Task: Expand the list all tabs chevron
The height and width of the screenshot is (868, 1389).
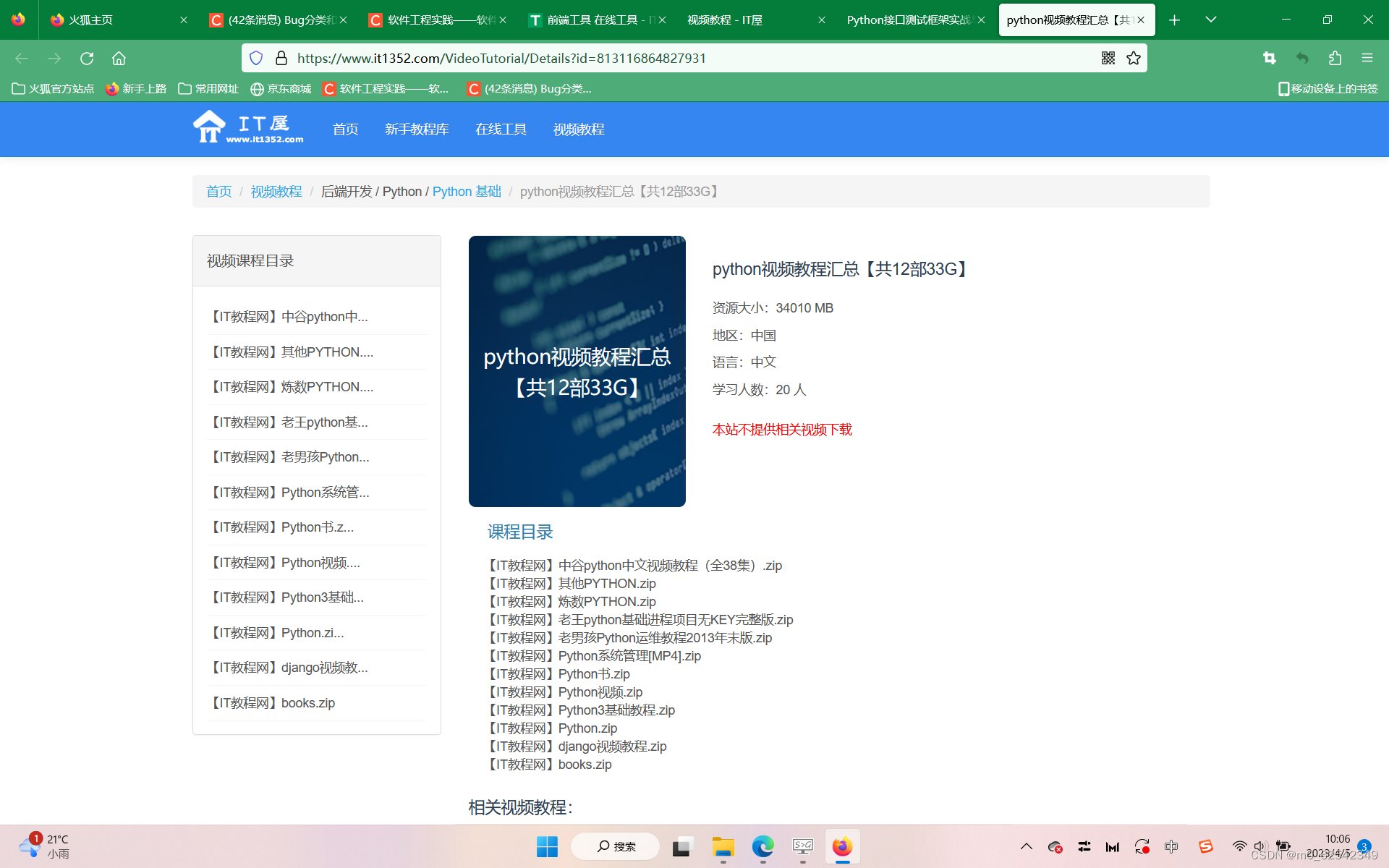Action: [1210, 20]
